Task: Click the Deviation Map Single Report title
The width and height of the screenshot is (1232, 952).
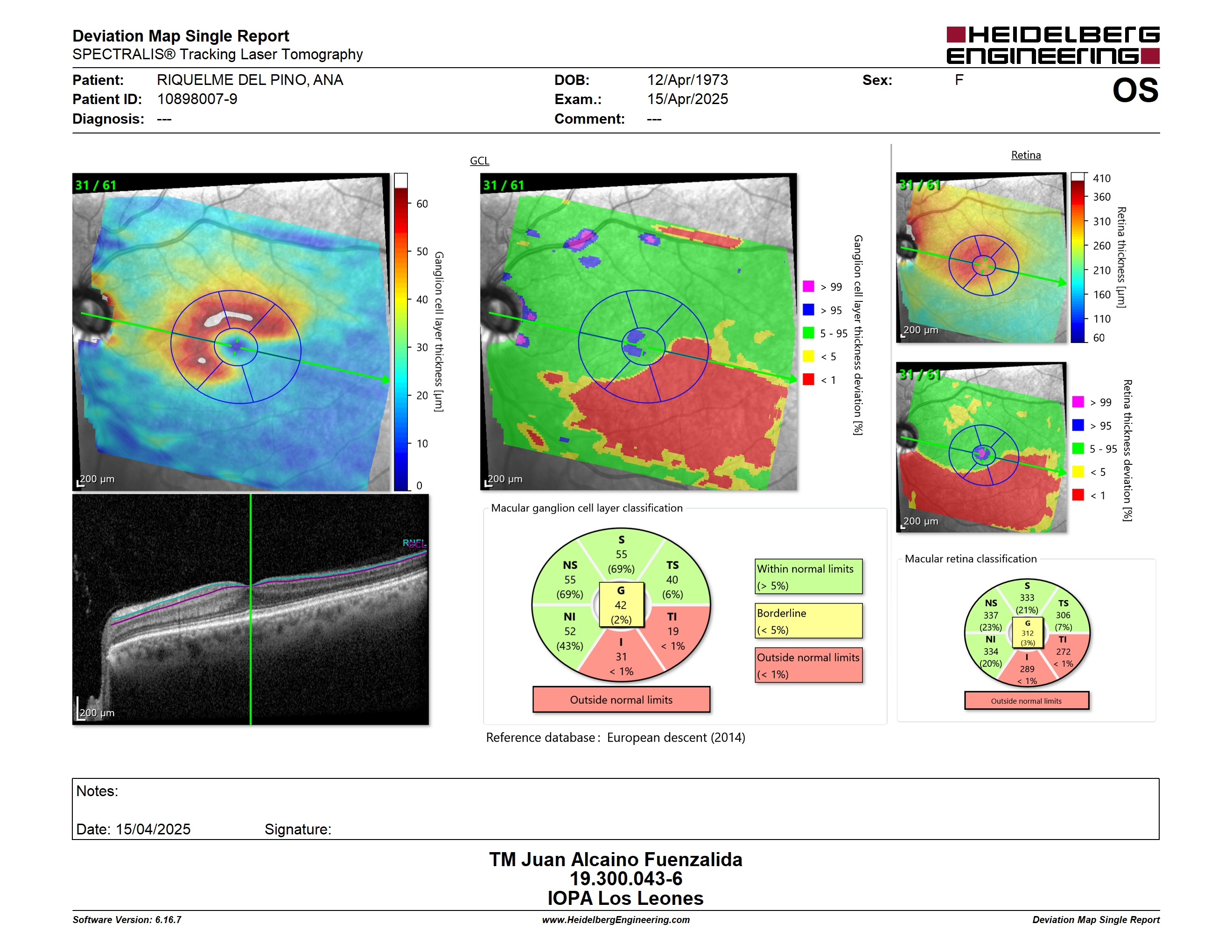Action: [181, 35]
